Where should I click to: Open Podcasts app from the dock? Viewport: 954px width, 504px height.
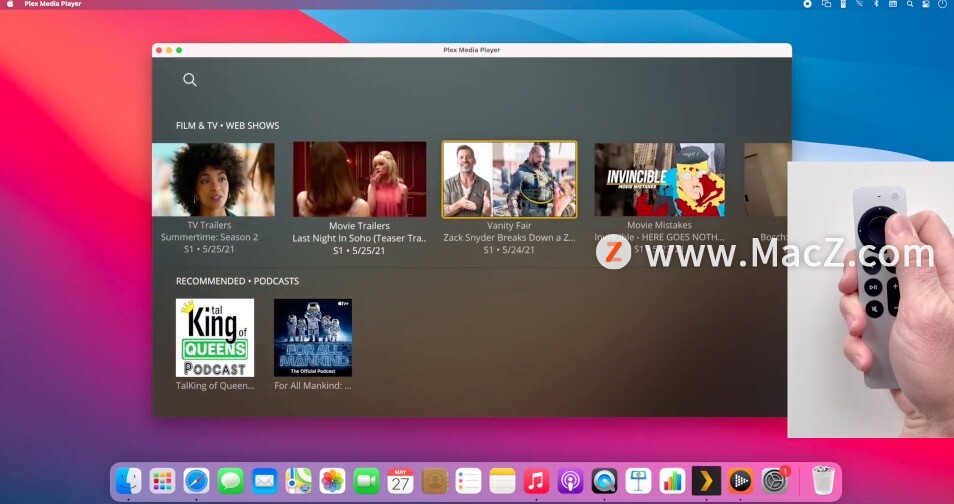(570, 481)
